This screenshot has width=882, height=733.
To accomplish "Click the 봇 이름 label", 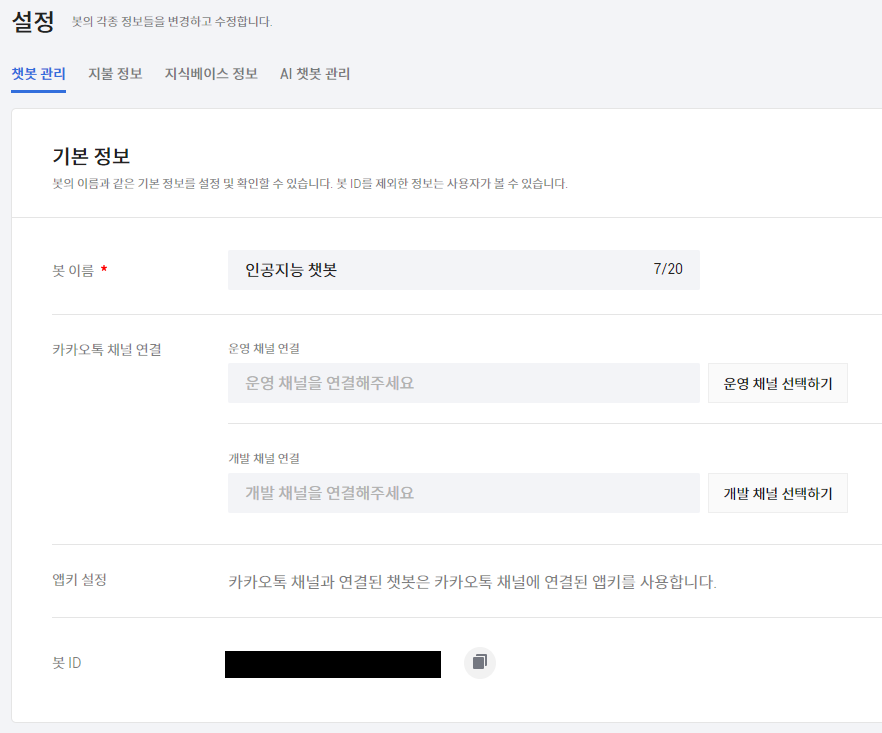I will pos(73,271).
